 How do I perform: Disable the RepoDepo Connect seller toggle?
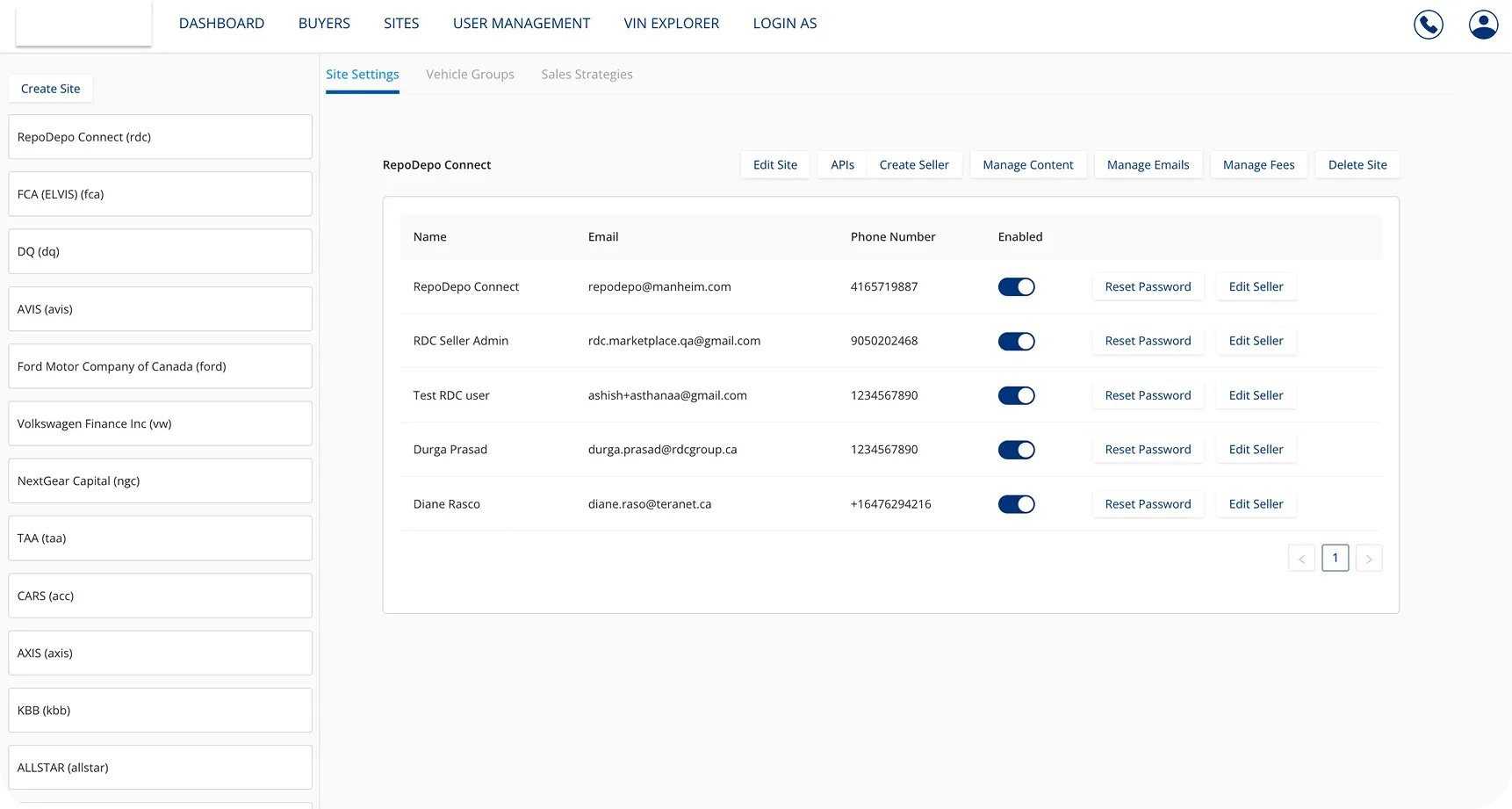click(1016, 287)
